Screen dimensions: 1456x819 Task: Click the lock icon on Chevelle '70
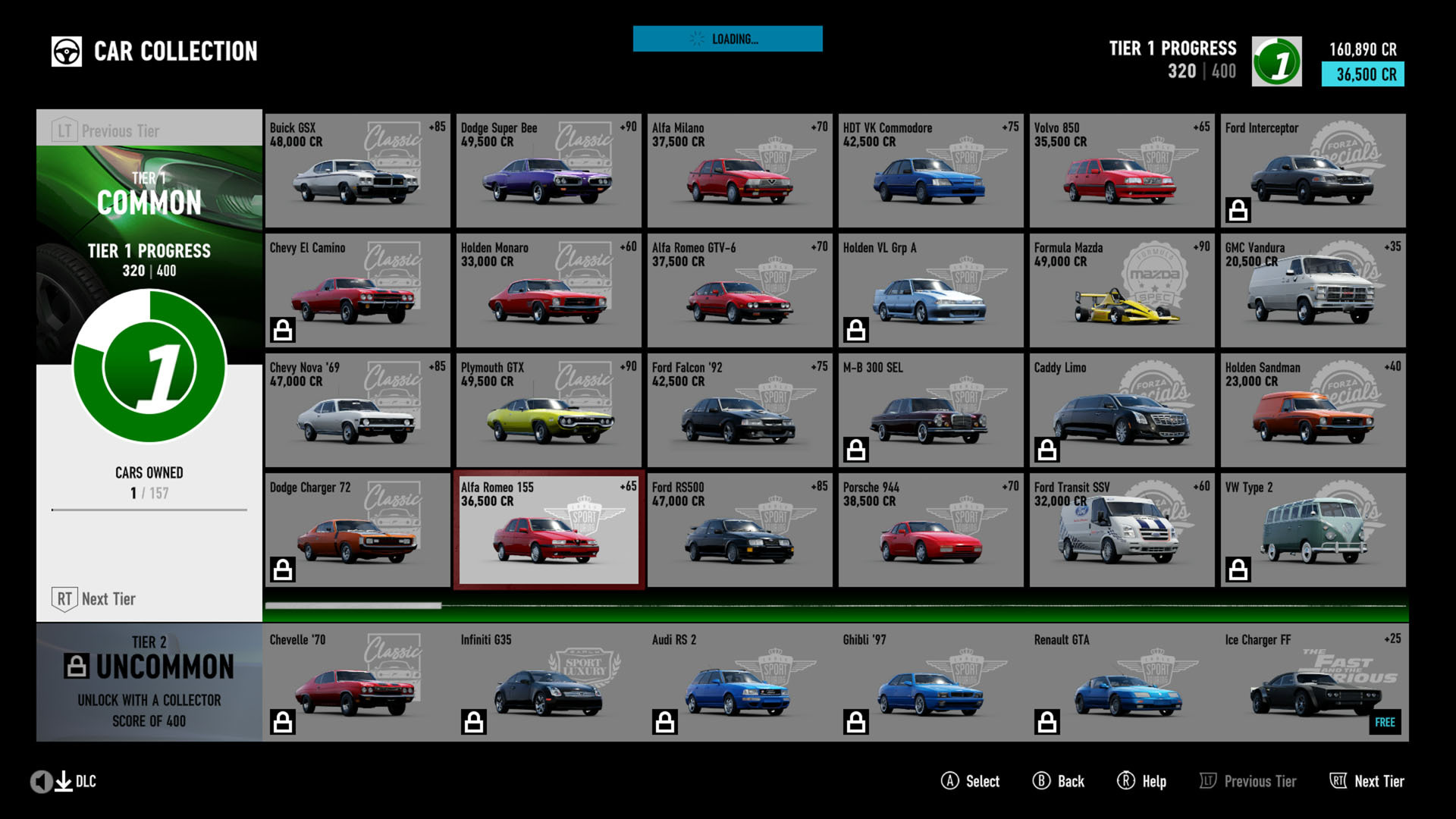click(283, 722)
